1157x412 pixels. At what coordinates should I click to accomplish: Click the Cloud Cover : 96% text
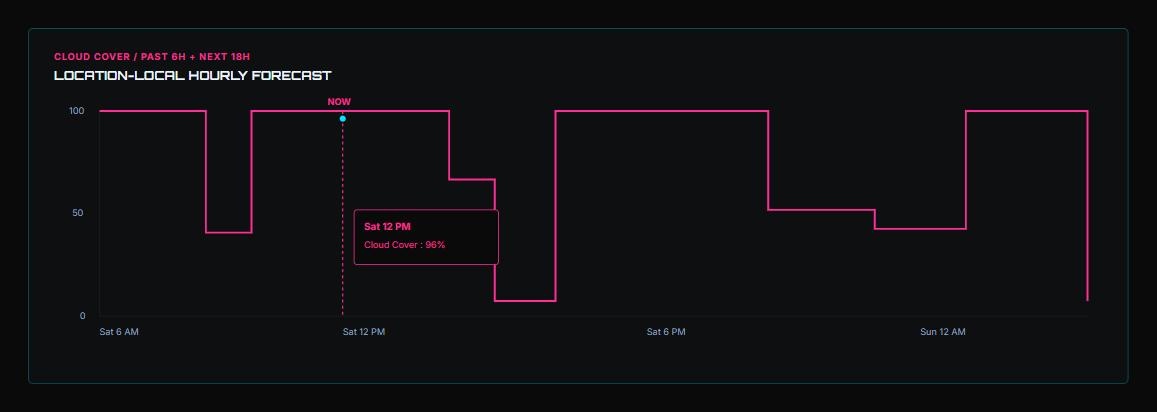(x=404, y=244)
